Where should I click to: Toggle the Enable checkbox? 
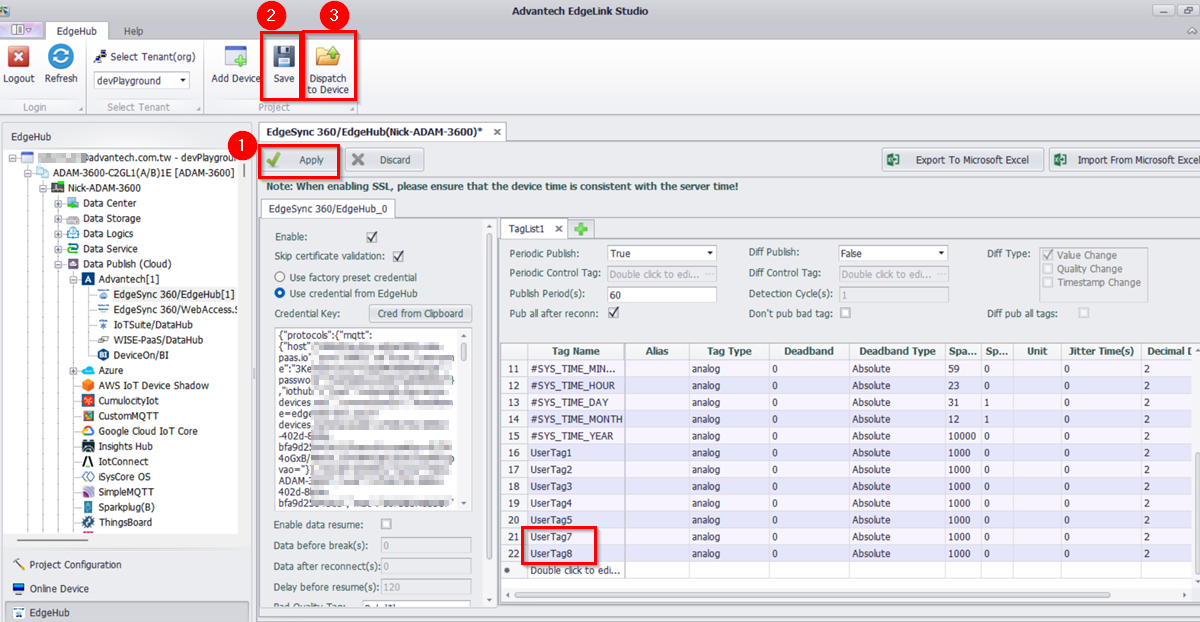(372, 237)
